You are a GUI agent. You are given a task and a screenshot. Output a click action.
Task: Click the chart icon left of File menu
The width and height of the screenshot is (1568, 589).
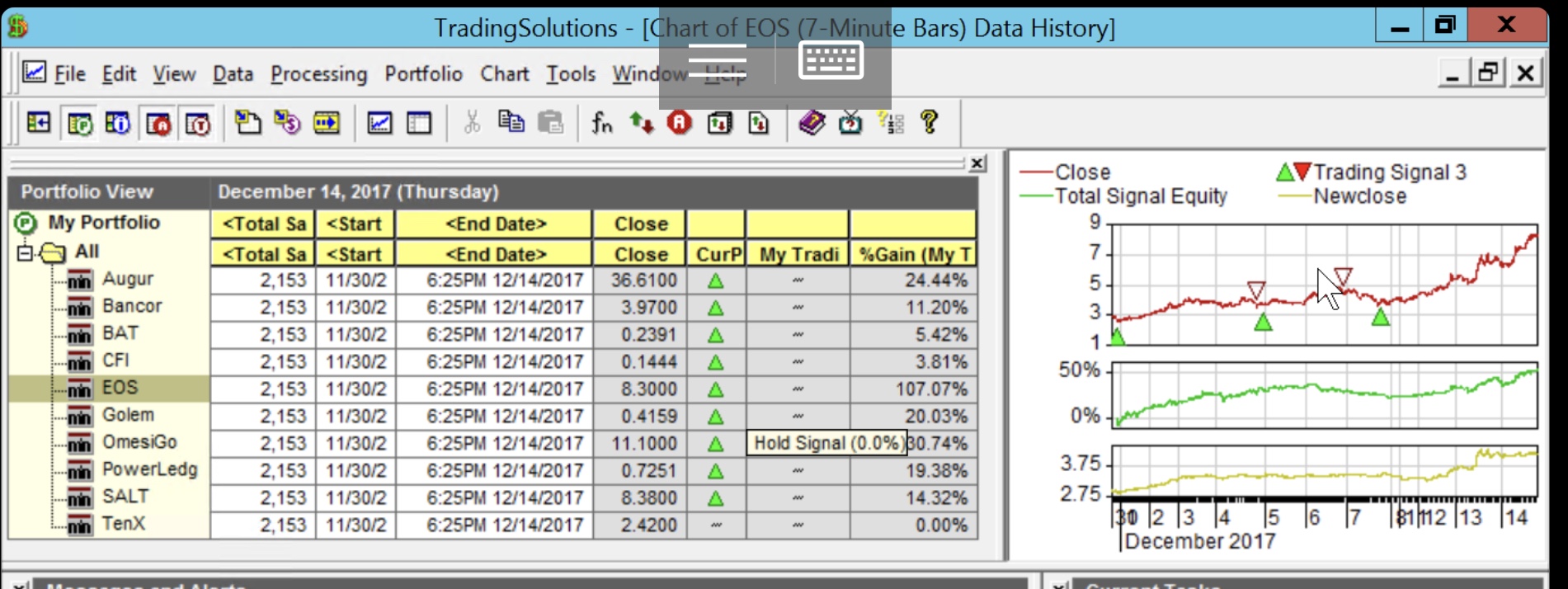pos(34,73)
